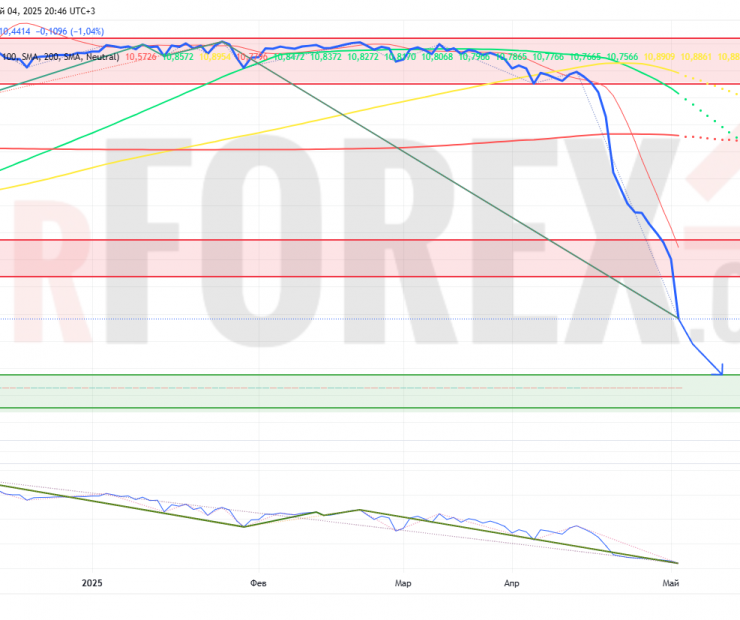Click the green indicator value 10,7566
The width and height of the screenshot is (740, 620).
[622, 57]
